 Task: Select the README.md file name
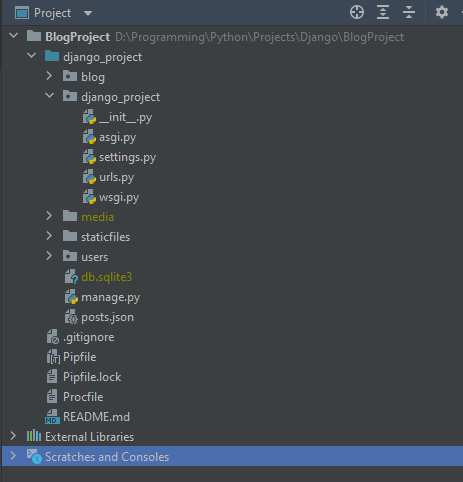click(x=96, y=417)
